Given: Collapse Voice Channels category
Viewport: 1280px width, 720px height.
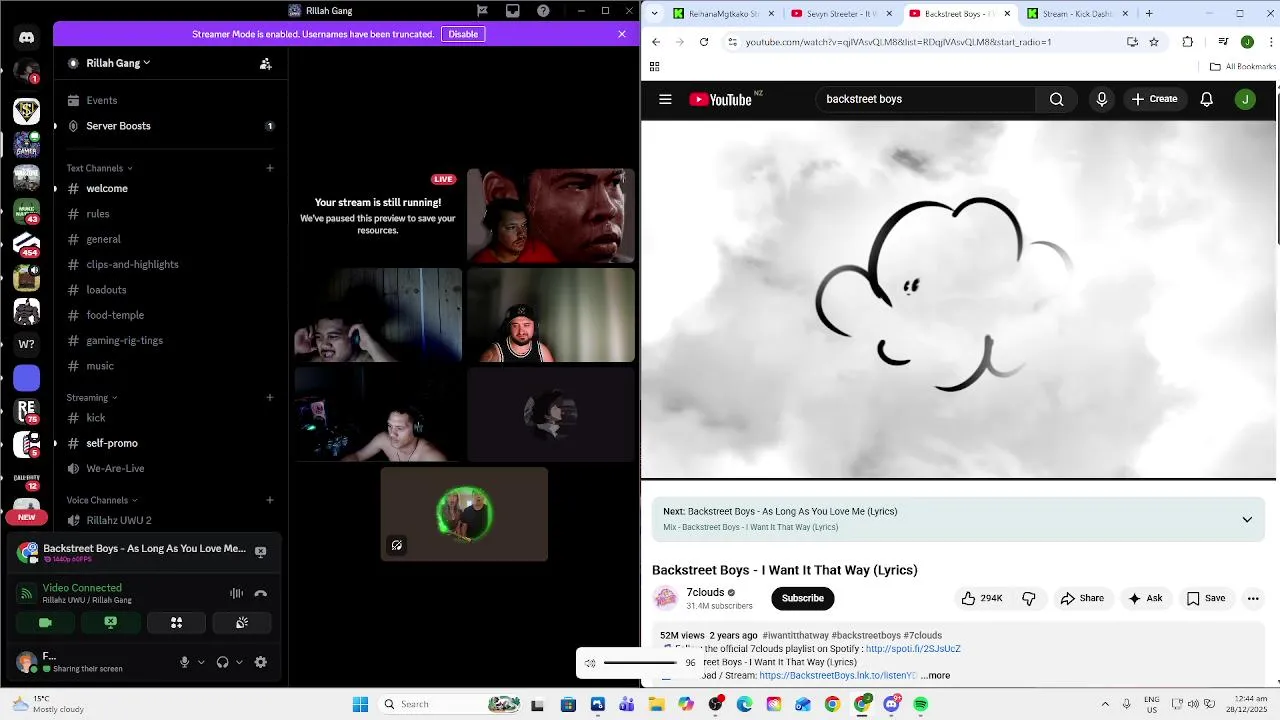Looking at the screenshot, I should point(102,500).
